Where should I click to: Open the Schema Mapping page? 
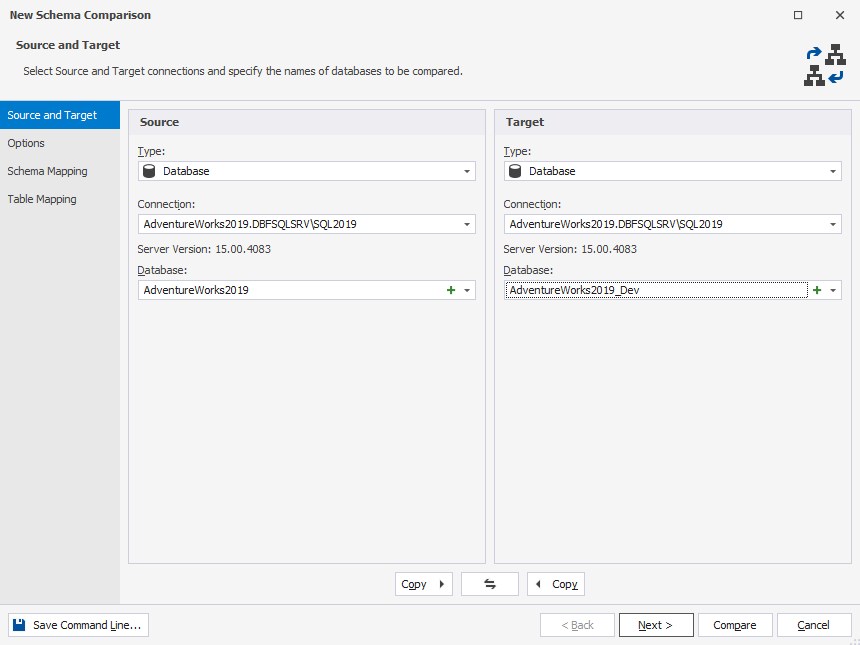[60, 171]
